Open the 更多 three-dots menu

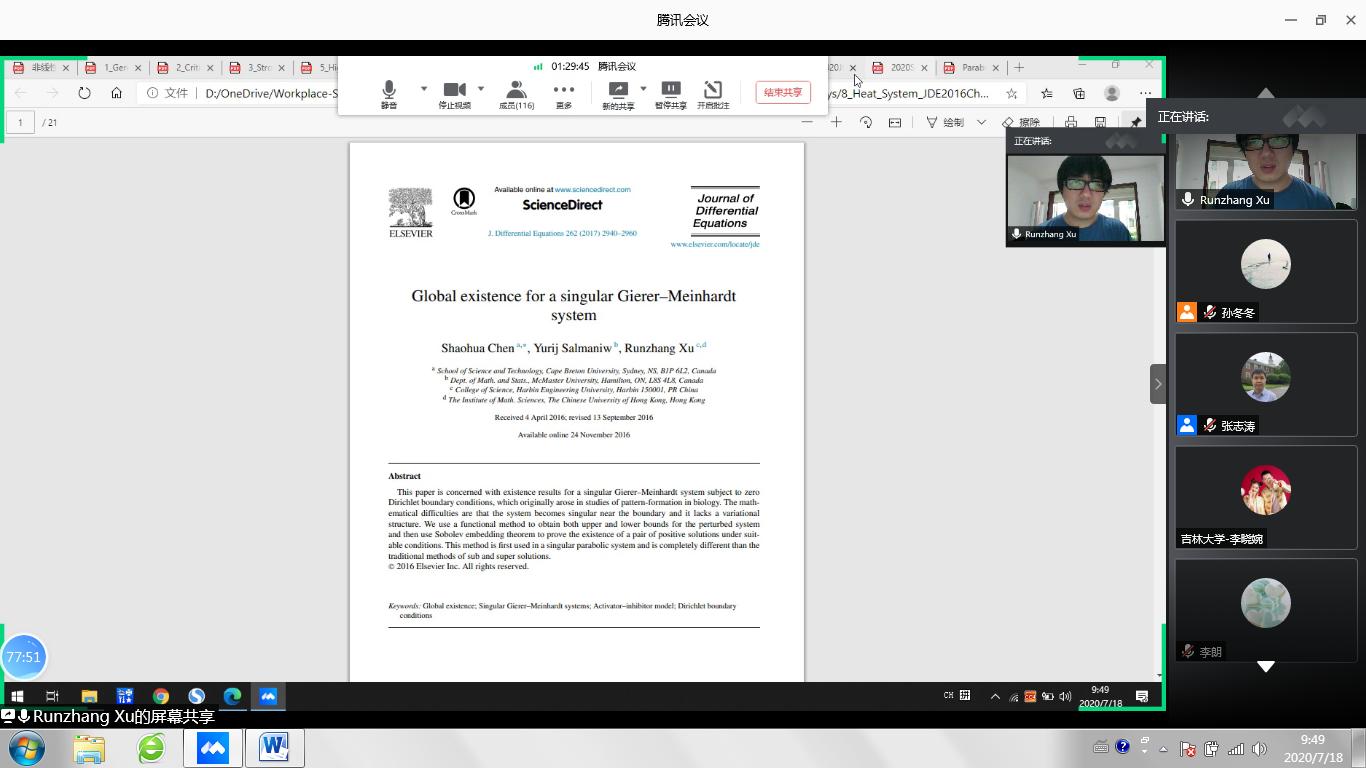tap(564, 91)
